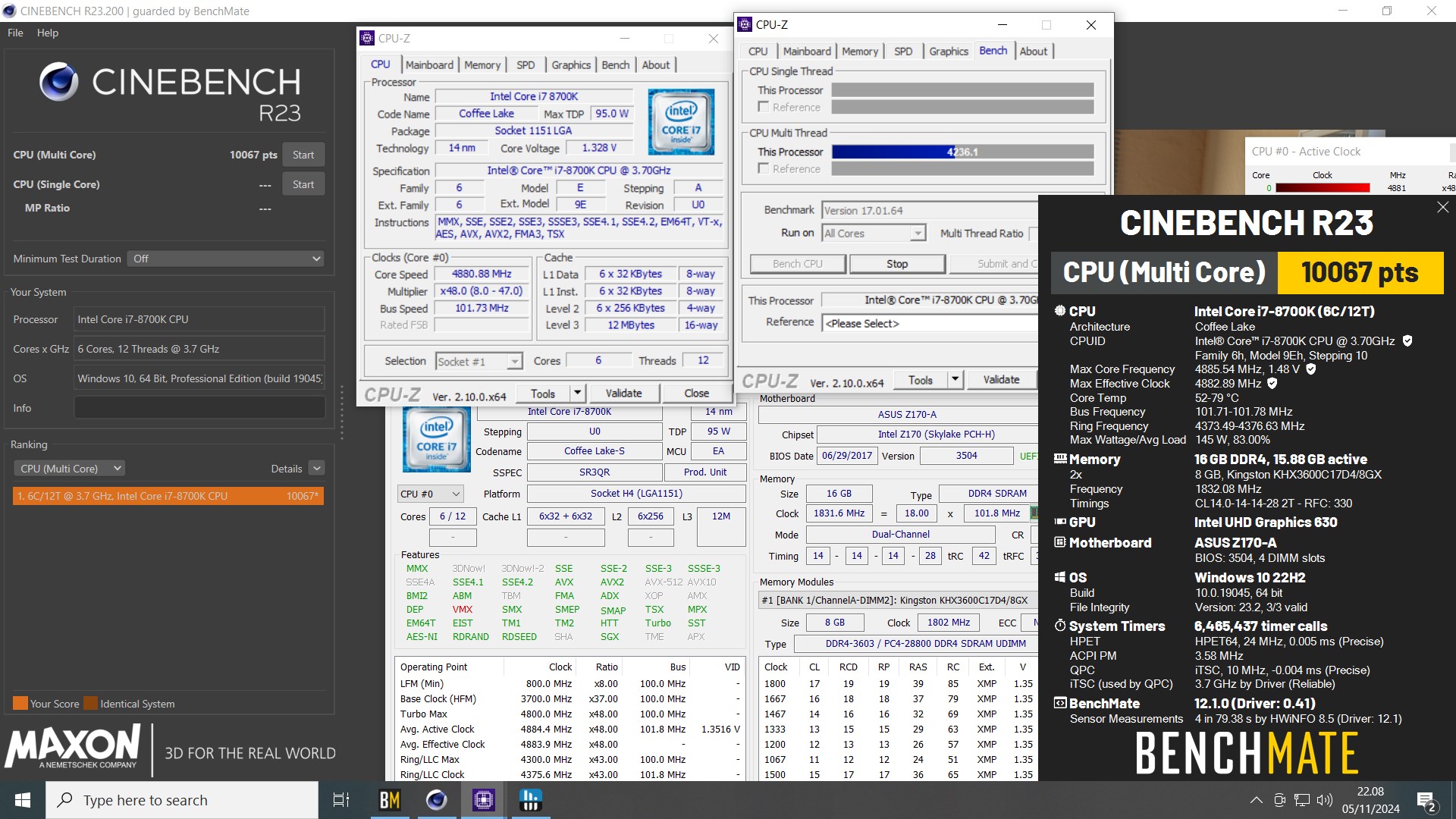This screenshot has width=1456, height=819.
Task: Expand Tools arrow in left CPU-Z
Action: tap(577, 394)
